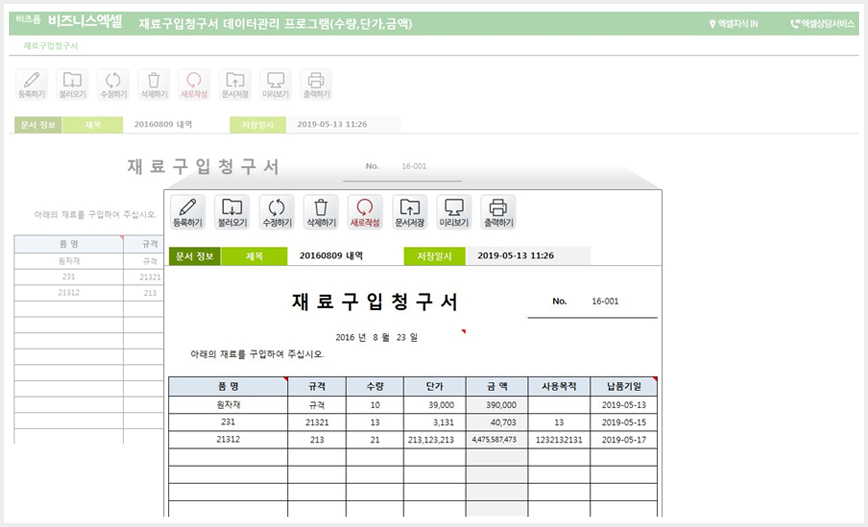Click the 불러오기 folder icon in the front panel

232,213
